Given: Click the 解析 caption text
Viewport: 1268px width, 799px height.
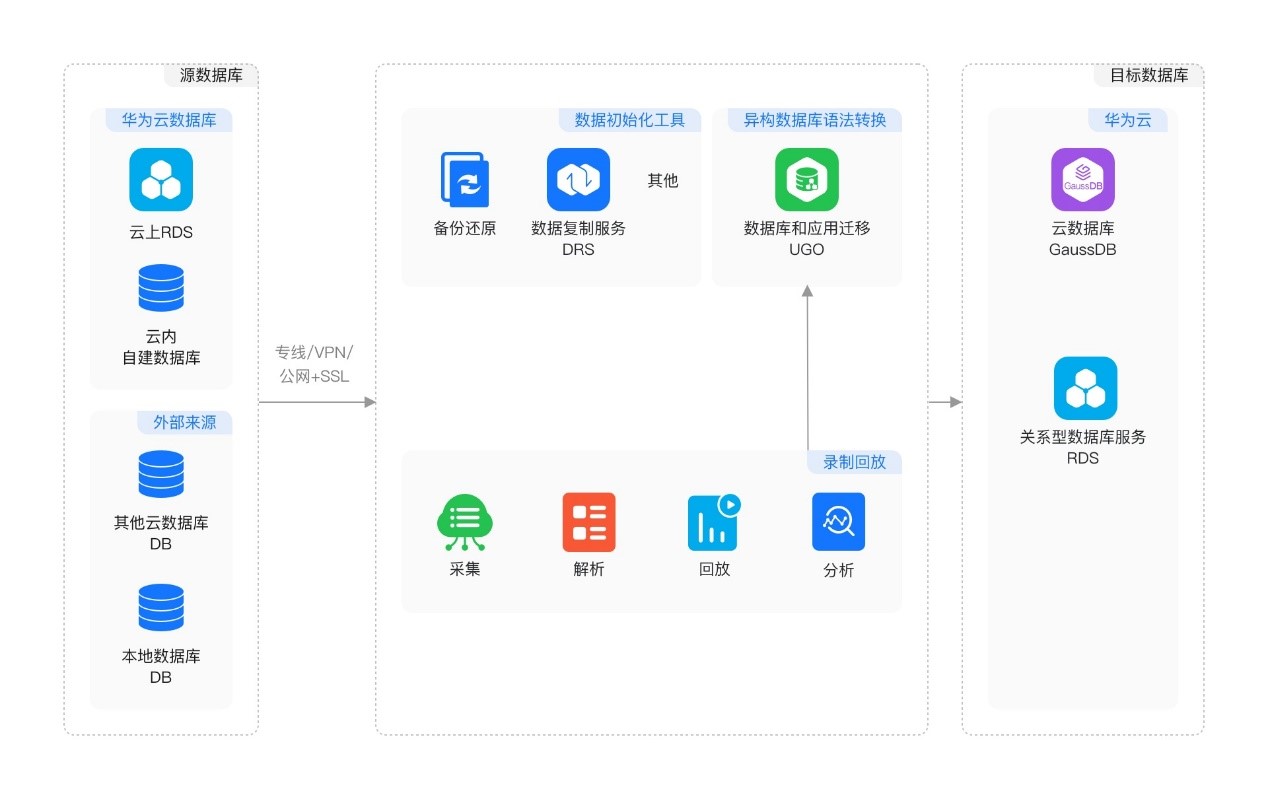Looking at the screenshot, I should pyautogui.click(x=589, y=569).
